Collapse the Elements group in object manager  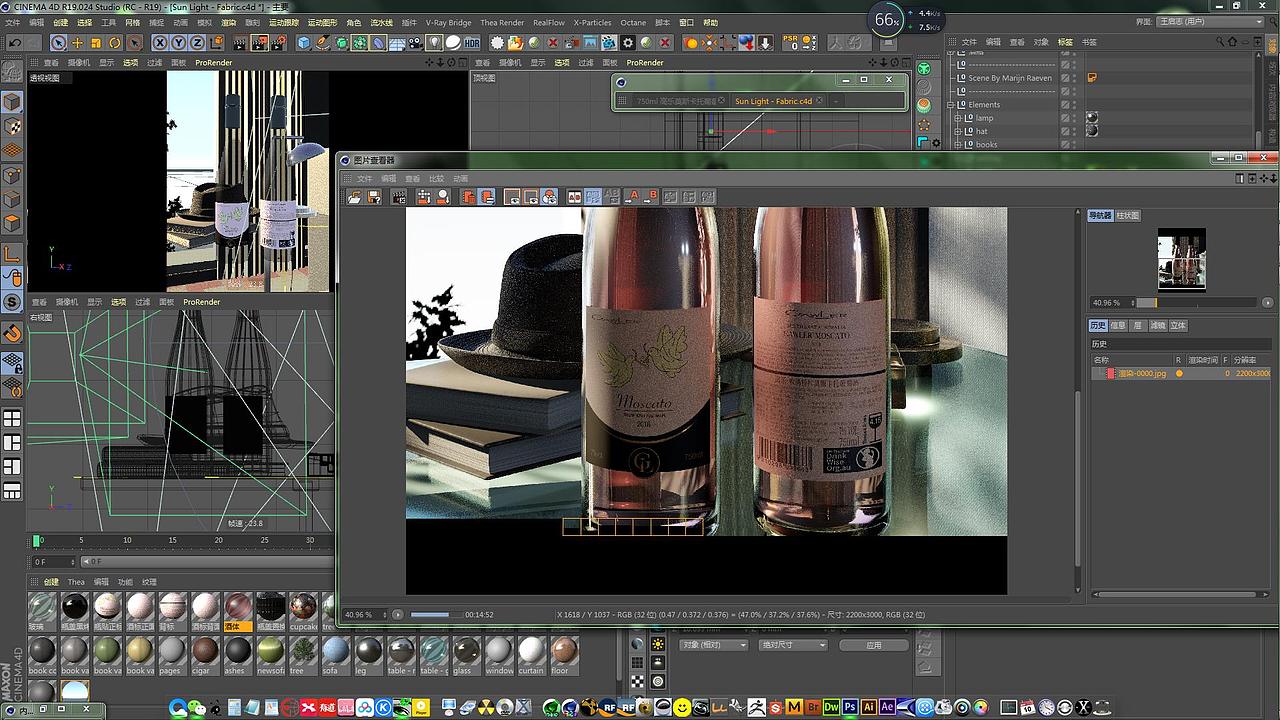tap(950, 104)
